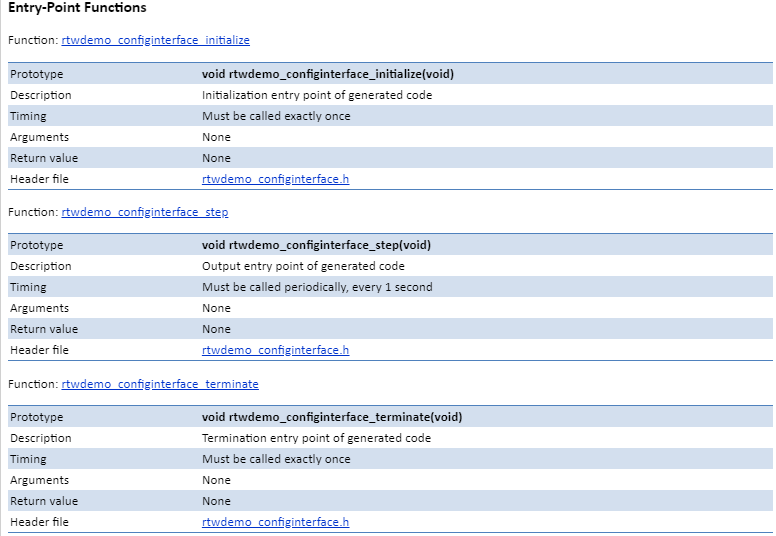This screenshot has width=776, height=536.
Task: Select the Return value label in step table
Action: 44,329
